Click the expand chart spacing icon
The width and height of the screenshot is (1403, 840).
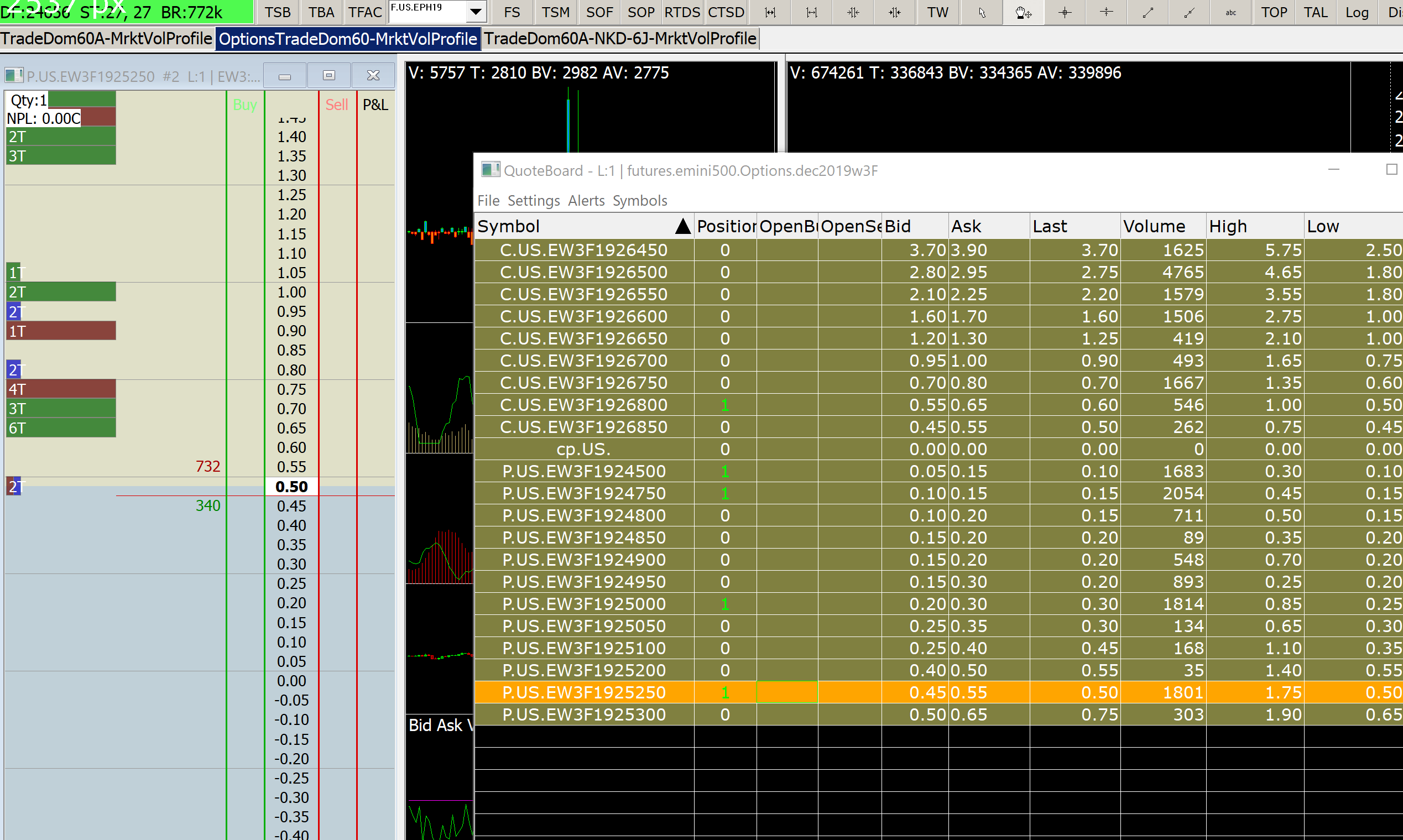[770, 13]
